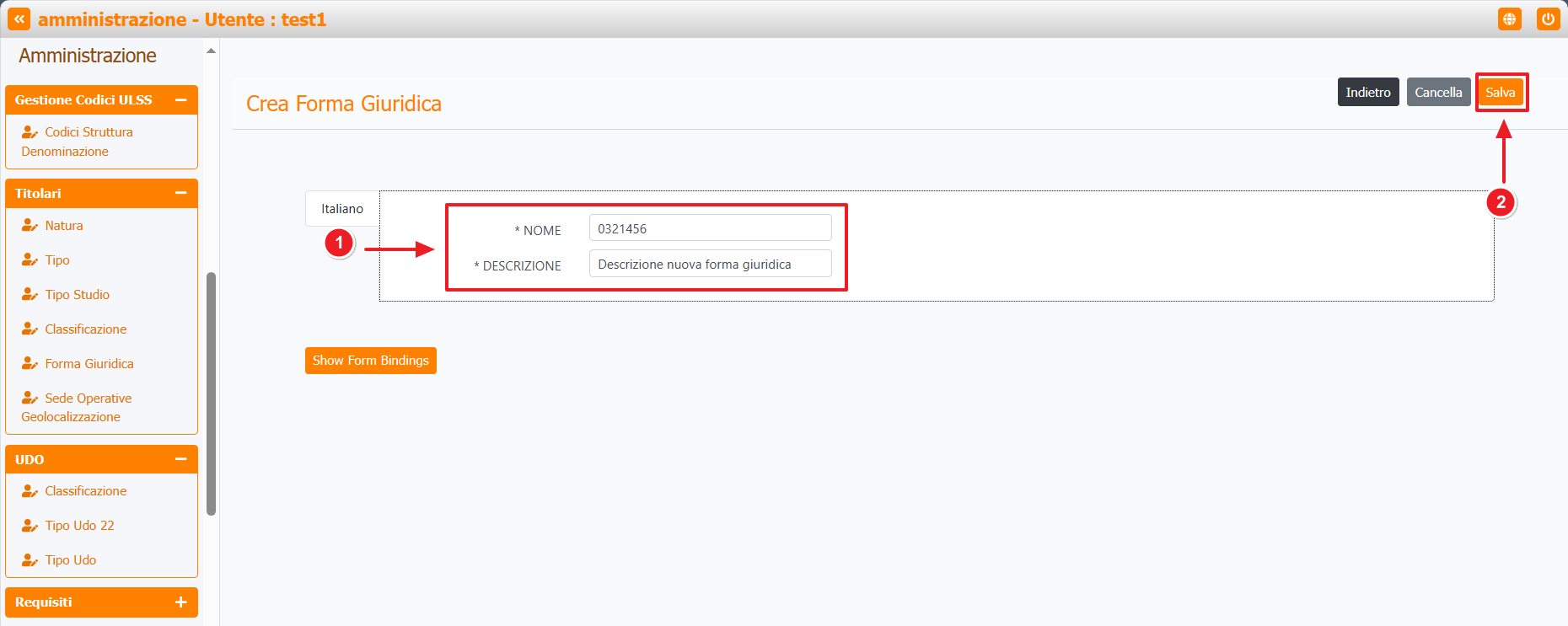
Task: Click the icon next to Tipo Udo 22
Action: pyautogui.click(x=30, y=526)
